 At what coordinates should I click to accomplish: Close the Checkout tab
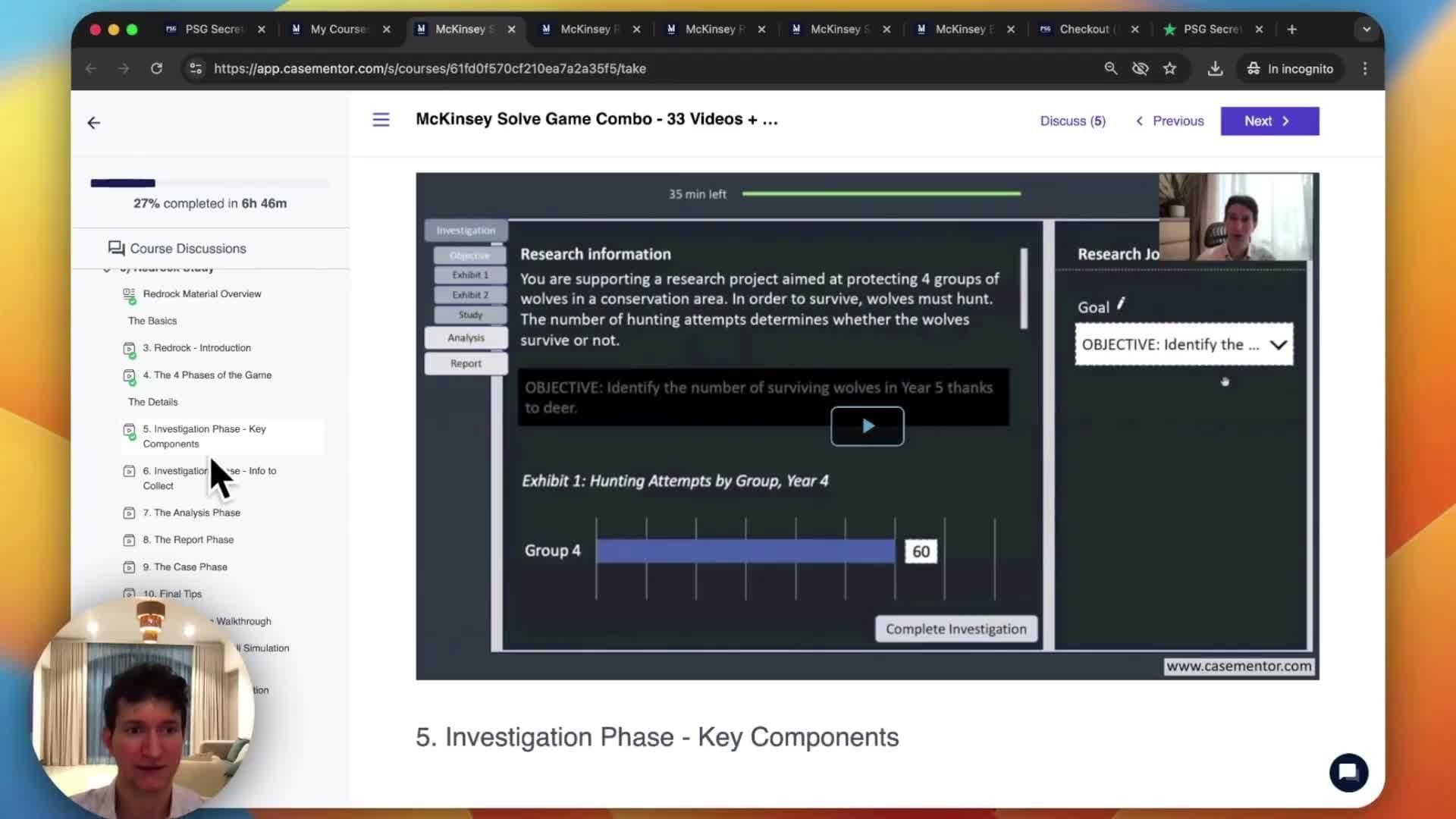click(1134, 29)
